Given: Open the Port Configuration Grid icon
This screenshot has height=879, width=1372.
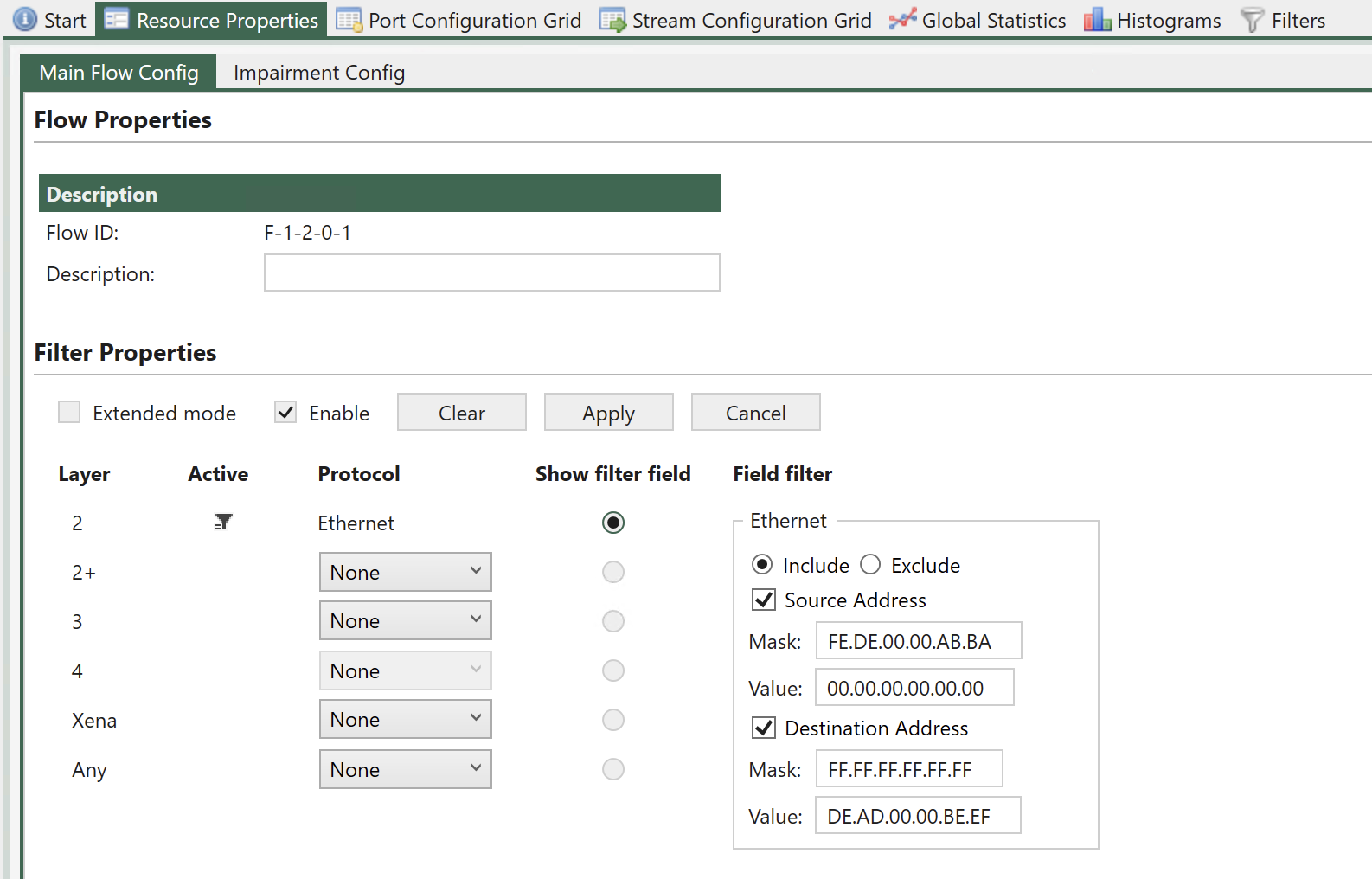Looking at the screenshot, I should click(x=349, y=19).
